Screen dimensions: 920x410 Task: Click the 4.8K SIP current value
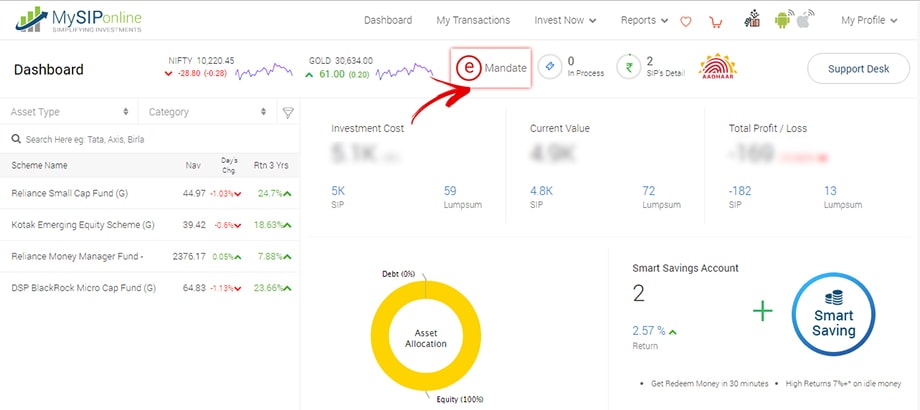(x=541, y=191)
